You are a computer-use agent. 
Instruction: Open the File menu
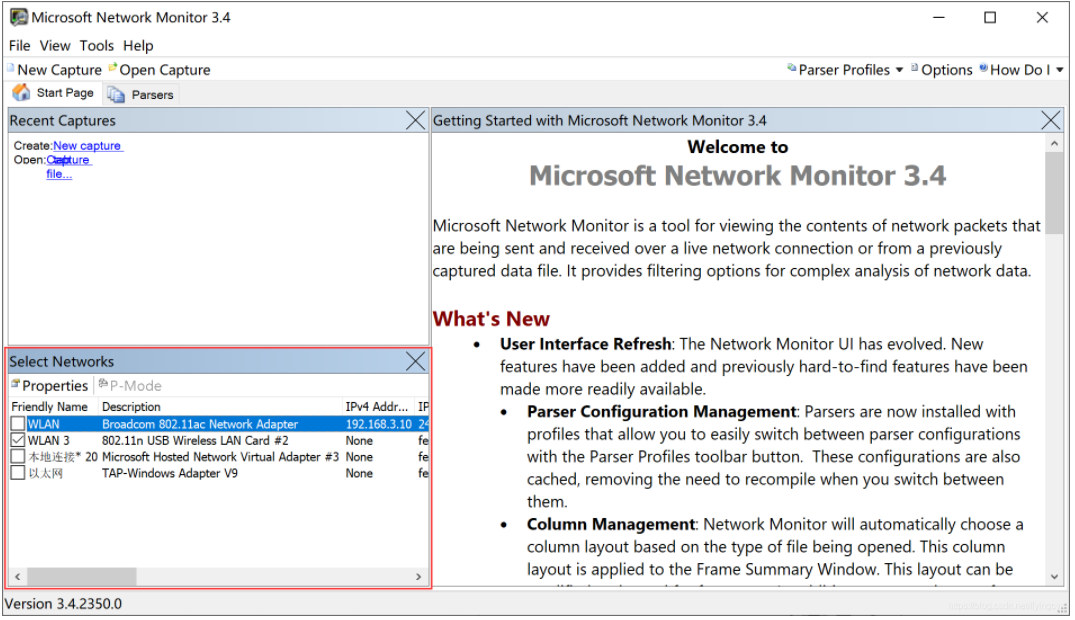pyautogui.click(x=19, y=46)
